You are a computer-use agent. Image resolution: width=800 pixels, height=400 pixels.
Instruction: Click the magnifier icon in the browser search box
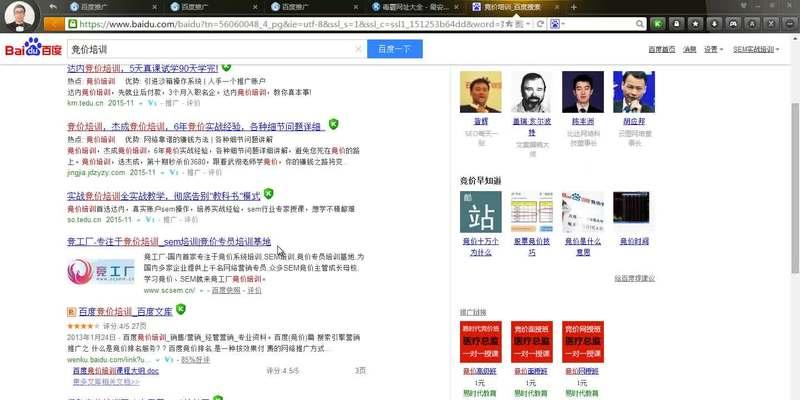pos(640,24)
